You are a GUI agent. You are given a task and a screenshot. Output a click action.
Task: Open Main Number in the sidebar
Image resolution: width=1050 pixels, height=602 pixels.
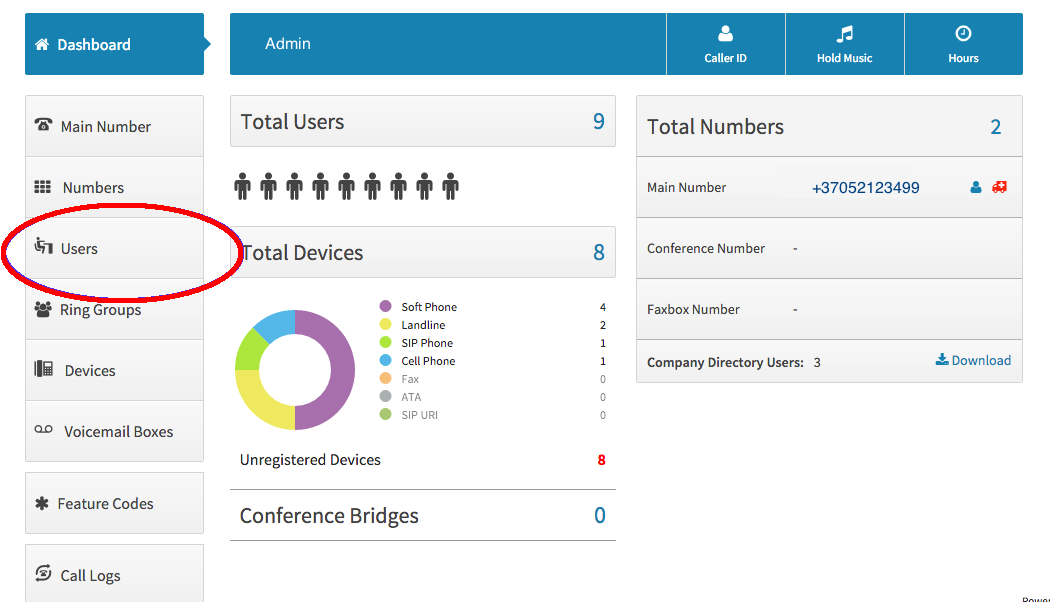(x=105, y=127)
